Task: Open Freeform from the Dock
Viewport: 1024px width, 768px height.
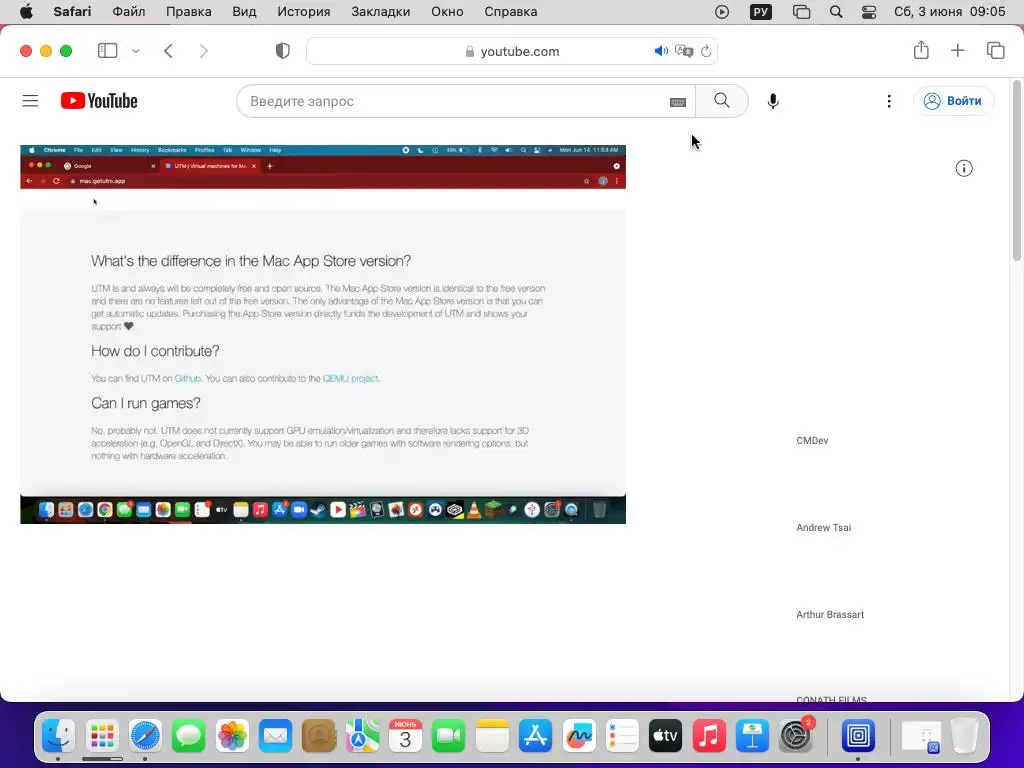Action: [579, 737]
